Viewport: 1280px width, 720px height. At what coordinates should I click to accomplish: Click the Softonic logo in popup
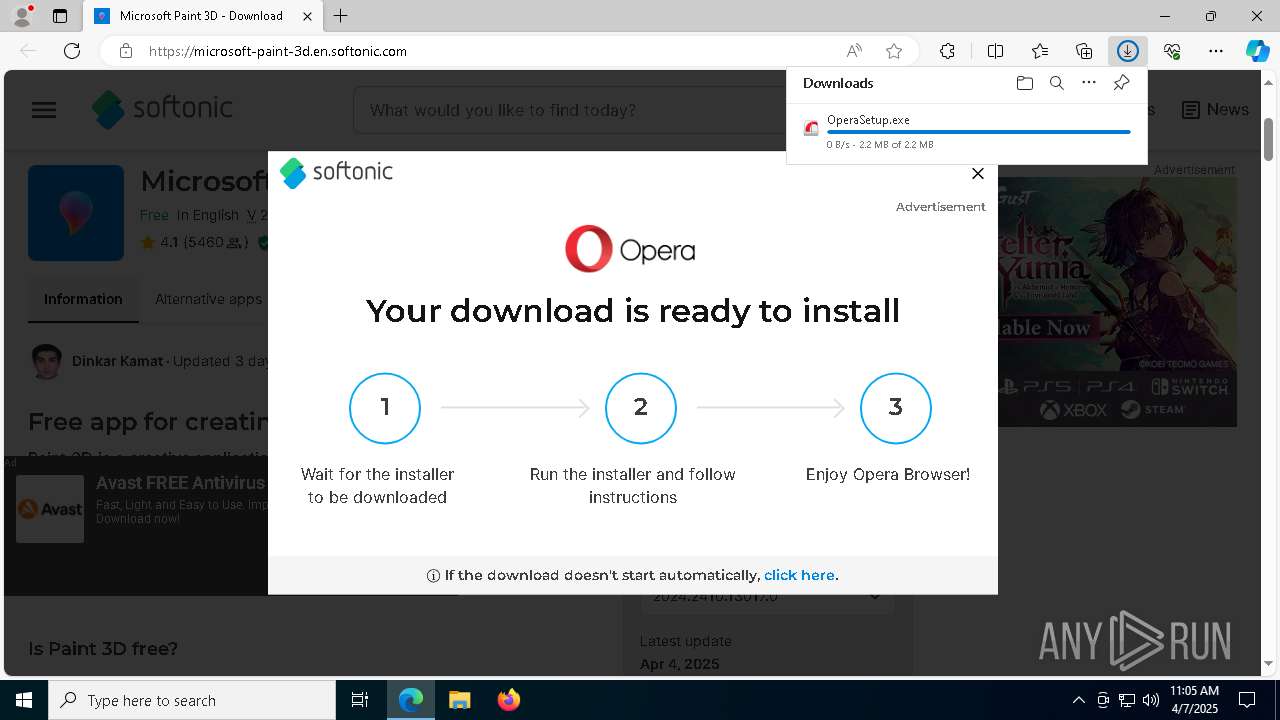point(336,172)
